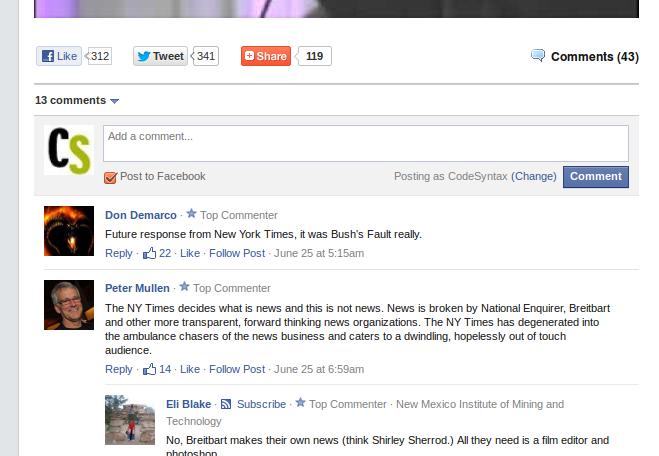The width and height of the screenshot is (659, 456).
Task: Open Eli Blake's profile thumbnail
Action: [x=130, y=420]
